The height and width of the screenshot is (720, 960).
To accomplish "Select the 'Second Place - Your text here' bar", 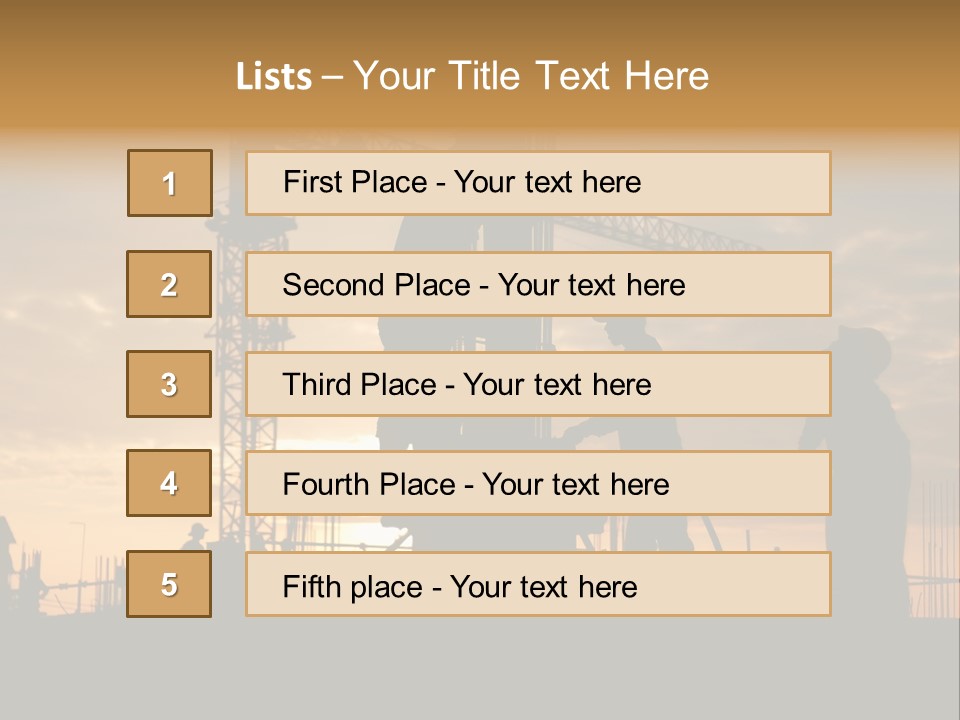I will (538, 284).
